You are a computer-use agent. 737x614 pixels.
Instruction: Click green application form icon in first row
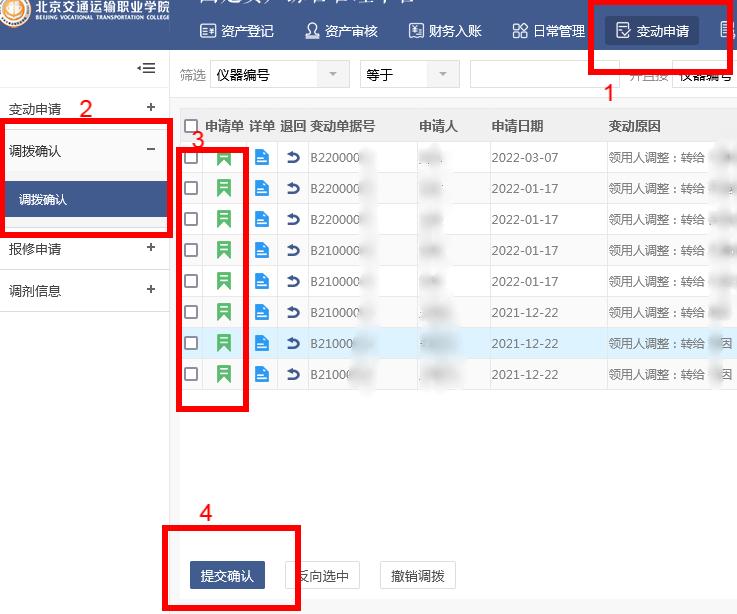(x=224, y=157)
